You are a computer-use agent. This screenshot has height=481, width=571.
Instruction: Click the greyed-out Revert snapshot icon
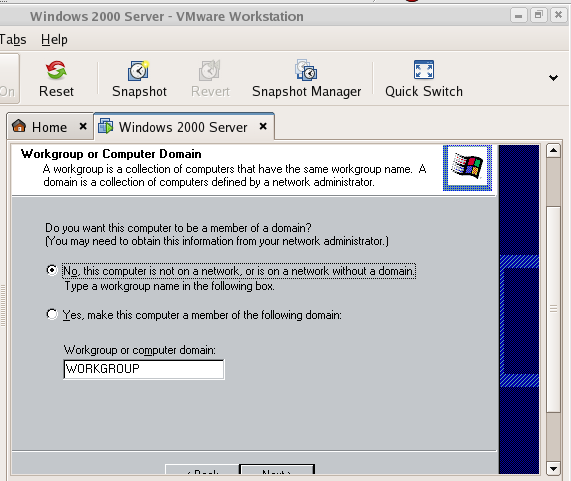(210, 70)
